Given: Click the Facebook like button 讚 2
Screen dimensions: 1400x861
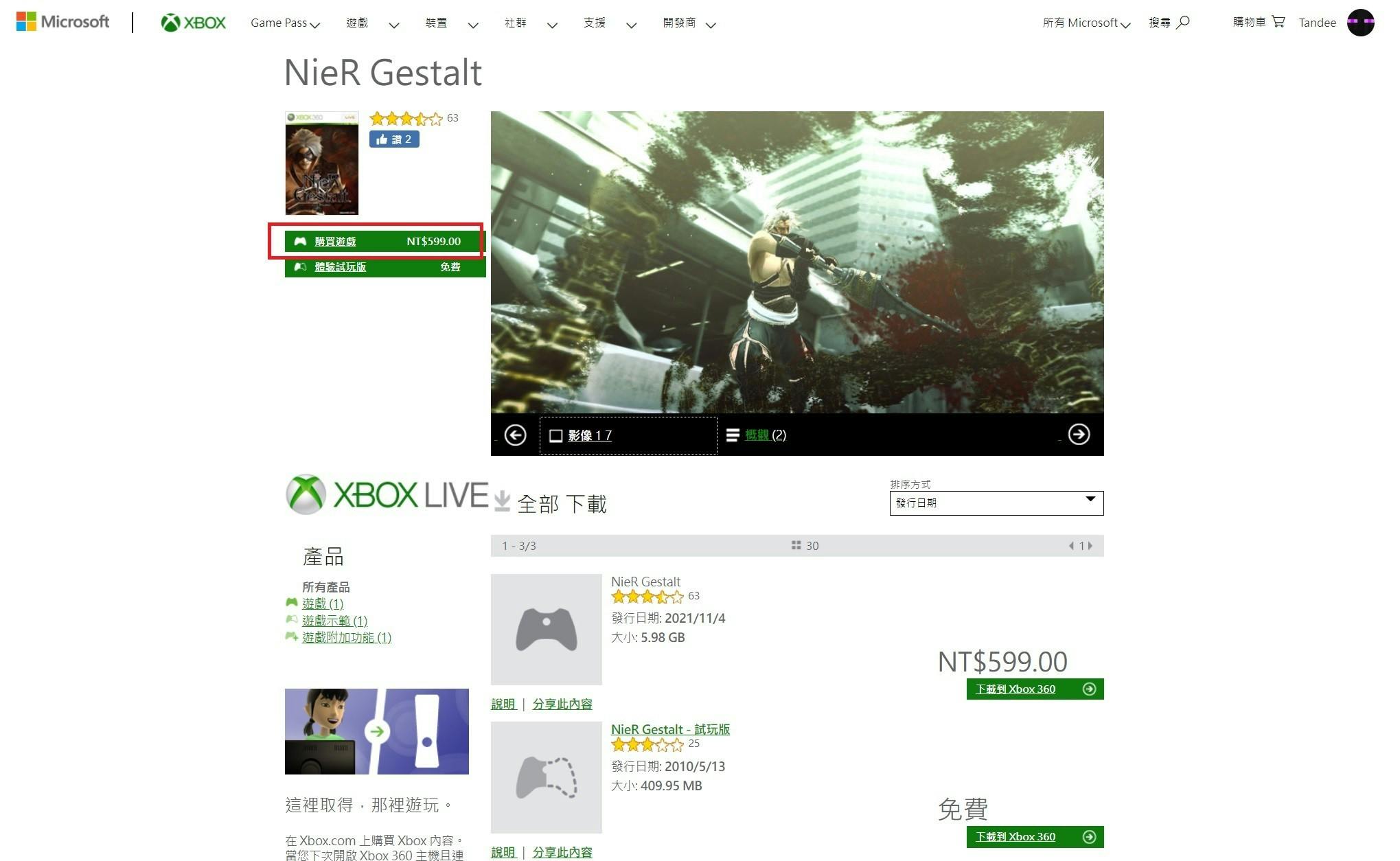Looking at the screenshot, I should pyautogui.click(x=394, y=139).
